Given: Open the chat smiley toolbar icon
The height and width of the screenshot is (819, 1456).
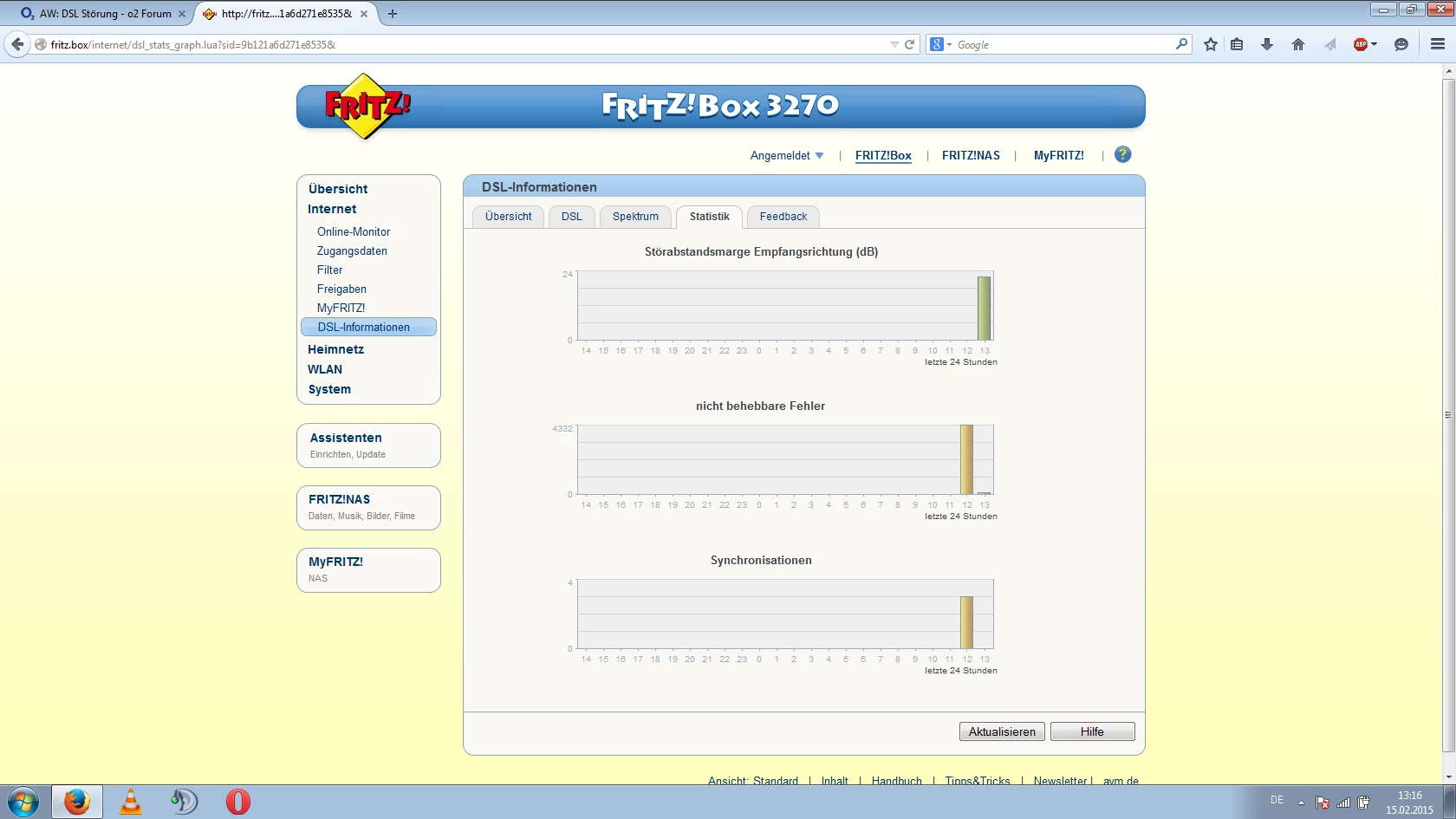Looking at the screenshot, I should [1401, 44].
